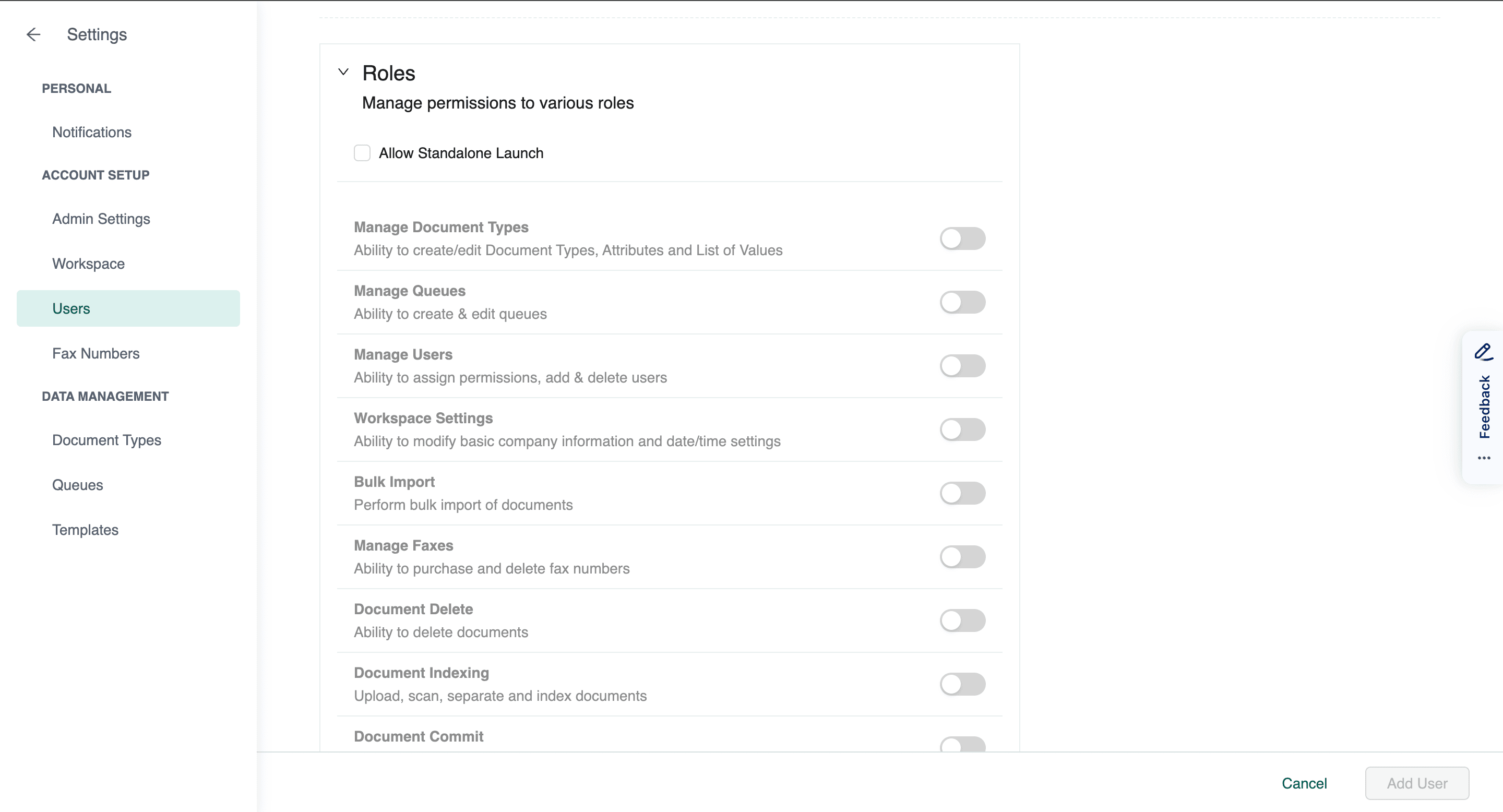Screen dimensions: 1503x812
Task: Enable Document Delete permission
Action: pos(963,620)
